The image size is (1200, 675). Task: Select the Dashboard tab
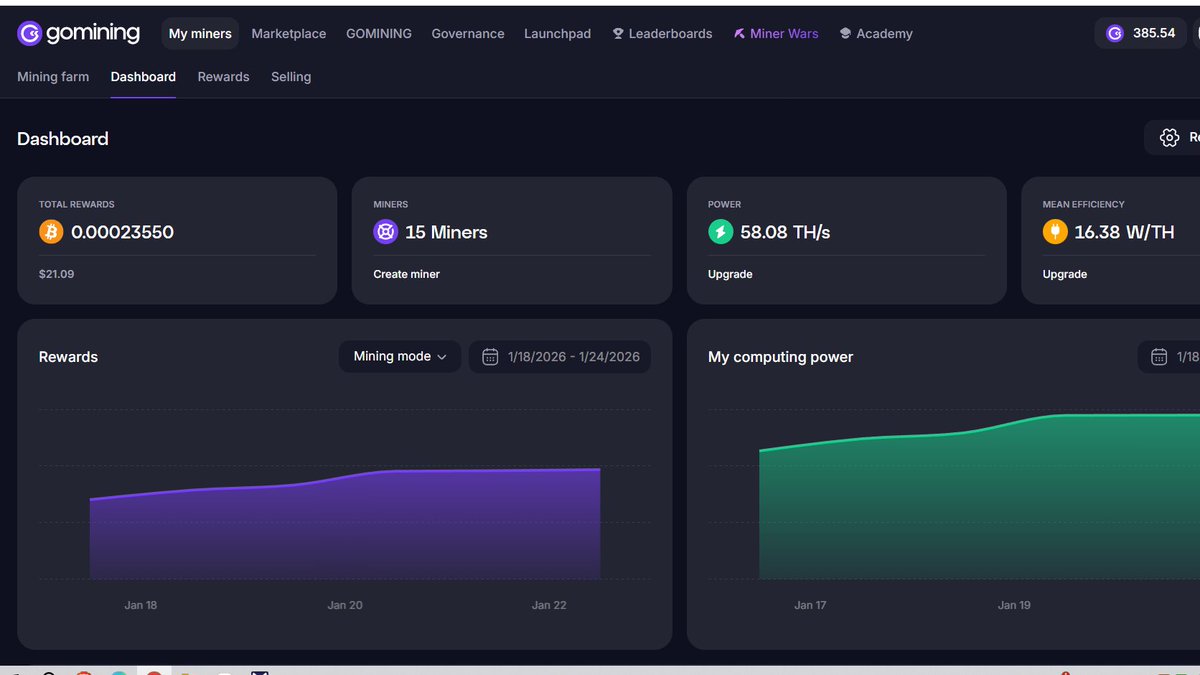pyautogui.click(x=143, y=76)
